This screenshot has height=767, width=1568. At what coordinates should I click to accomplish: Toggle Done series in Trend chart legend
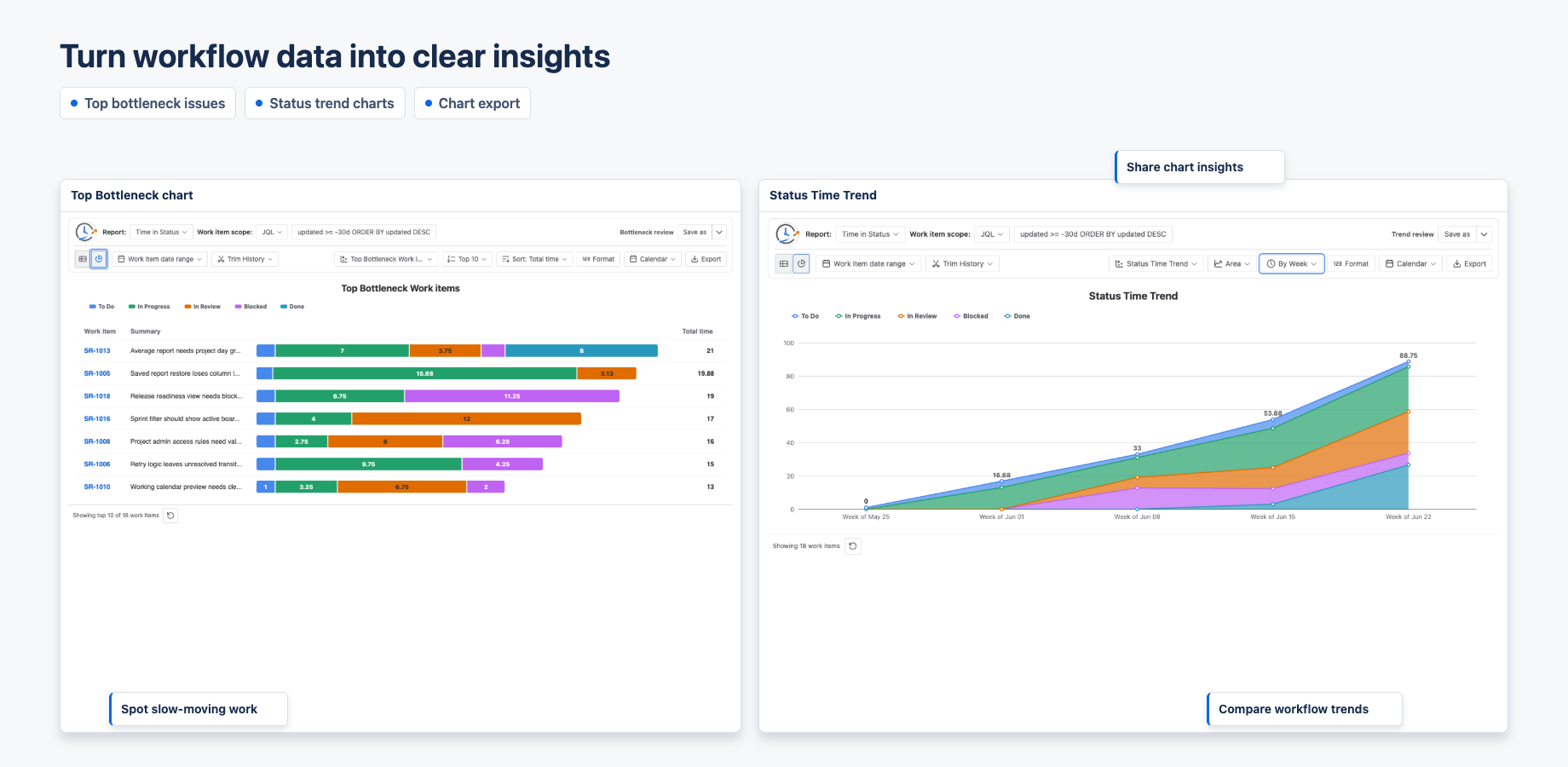pos(1017,316)
